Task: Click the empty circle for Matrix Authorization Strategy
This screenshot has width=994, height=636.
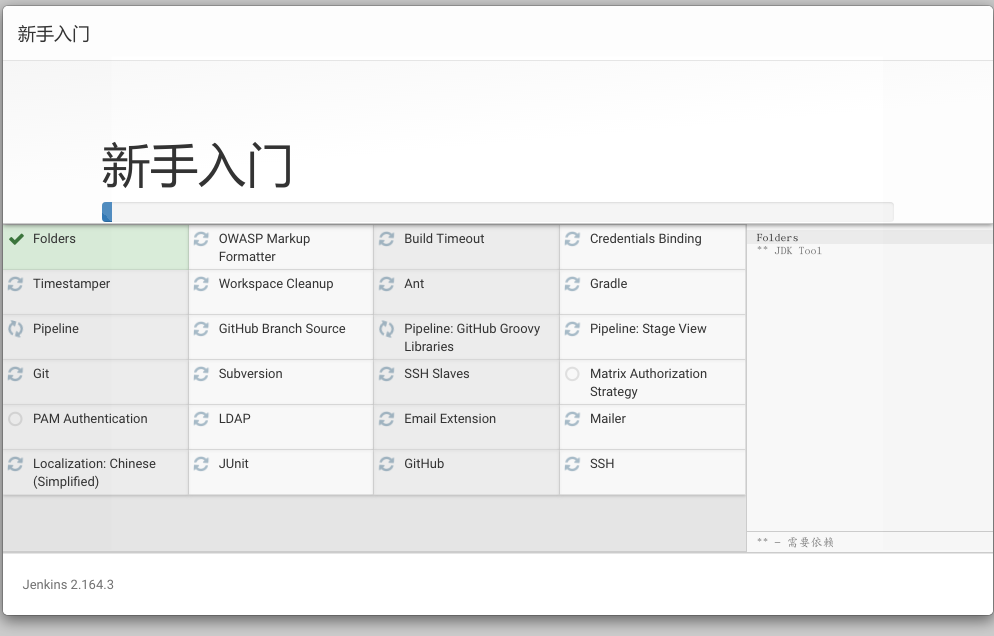Action: click(572, 374)
